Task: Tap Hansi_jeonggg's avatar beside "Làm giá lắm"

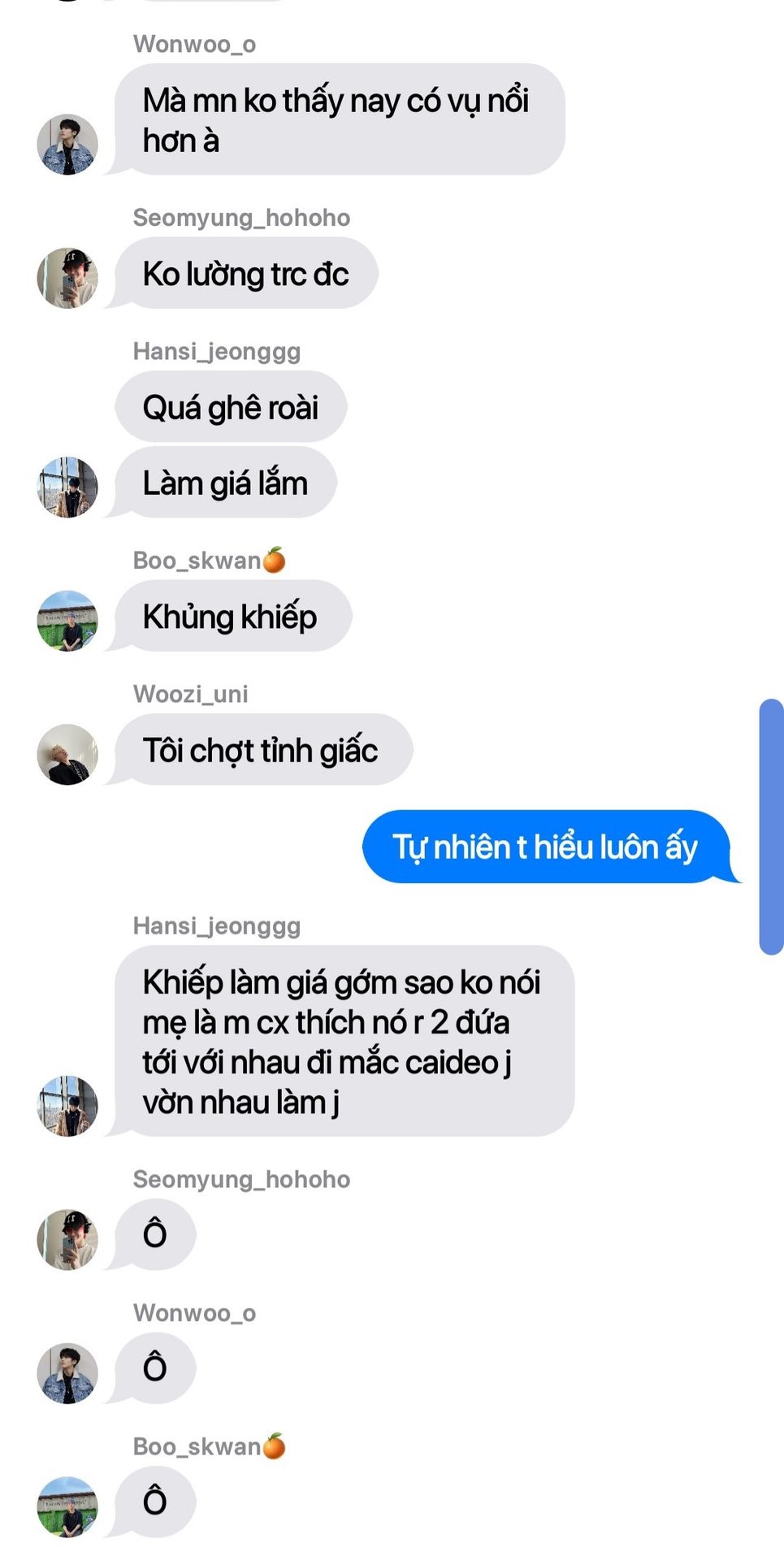Action: click(67, 487)
